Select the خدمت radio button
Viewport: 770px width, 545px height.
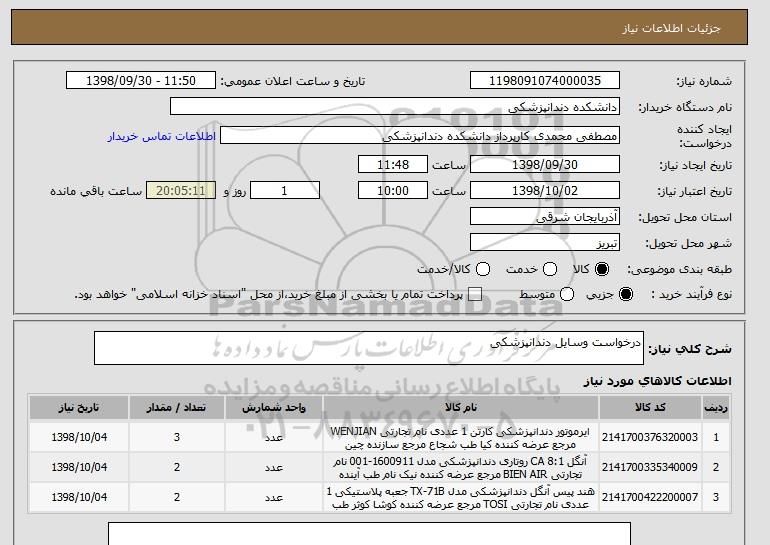coord(550,269)
